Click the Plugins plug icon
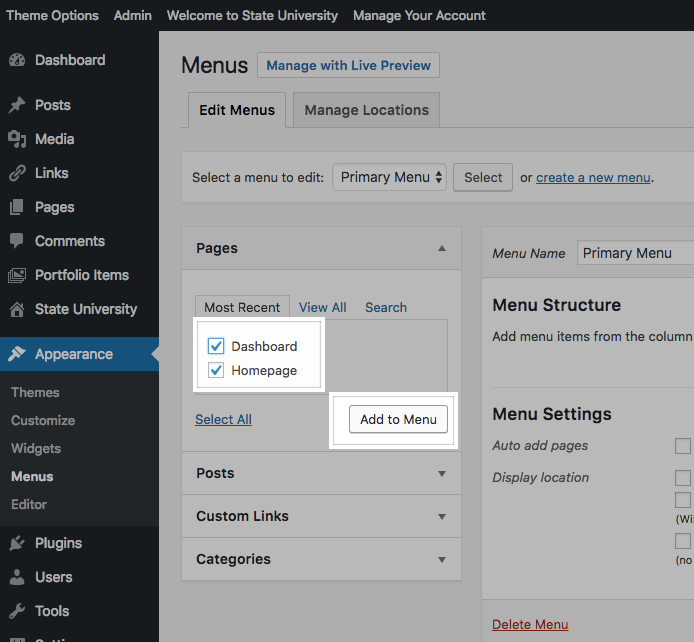The width and height of the screenshot is (694, 642). [17, 543]
